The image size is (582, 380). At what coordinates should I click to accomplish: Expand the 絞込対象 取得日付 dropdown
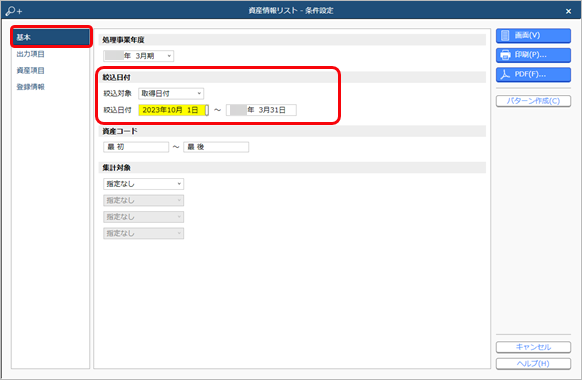pyautogui.click(x=171, y=94)
